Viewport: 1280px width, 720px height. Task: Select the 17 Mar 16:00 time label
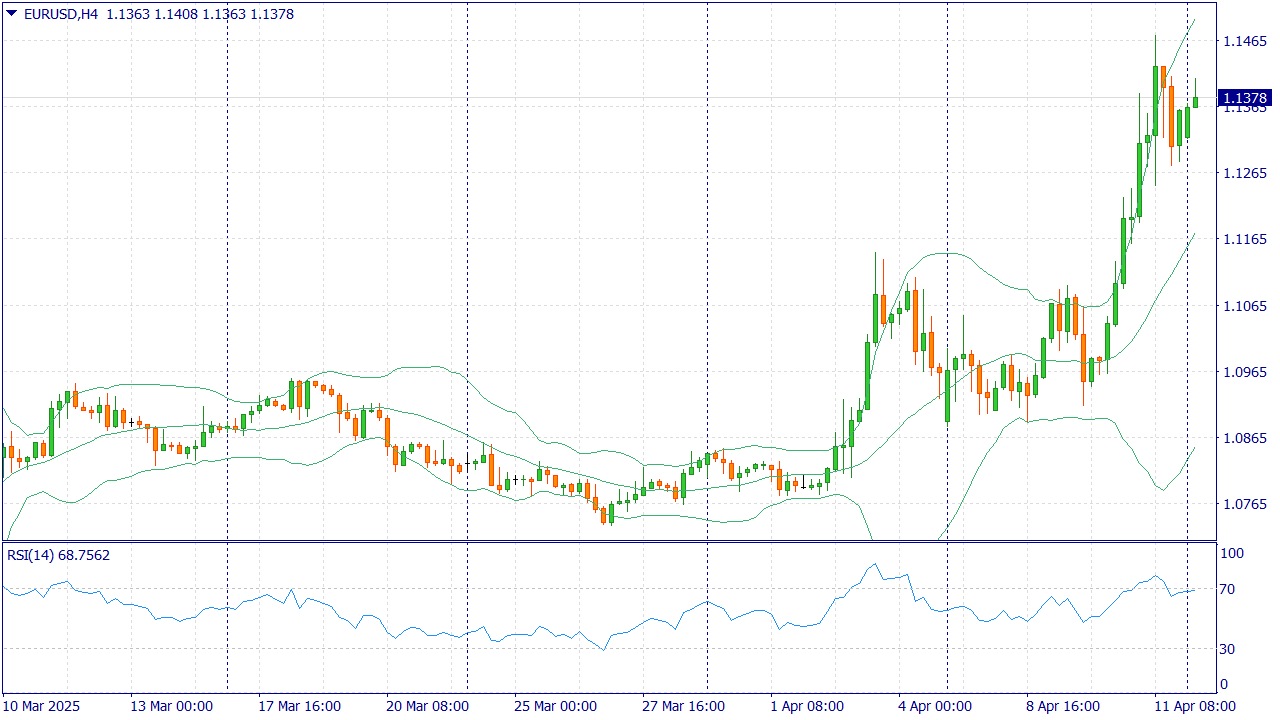299,706
